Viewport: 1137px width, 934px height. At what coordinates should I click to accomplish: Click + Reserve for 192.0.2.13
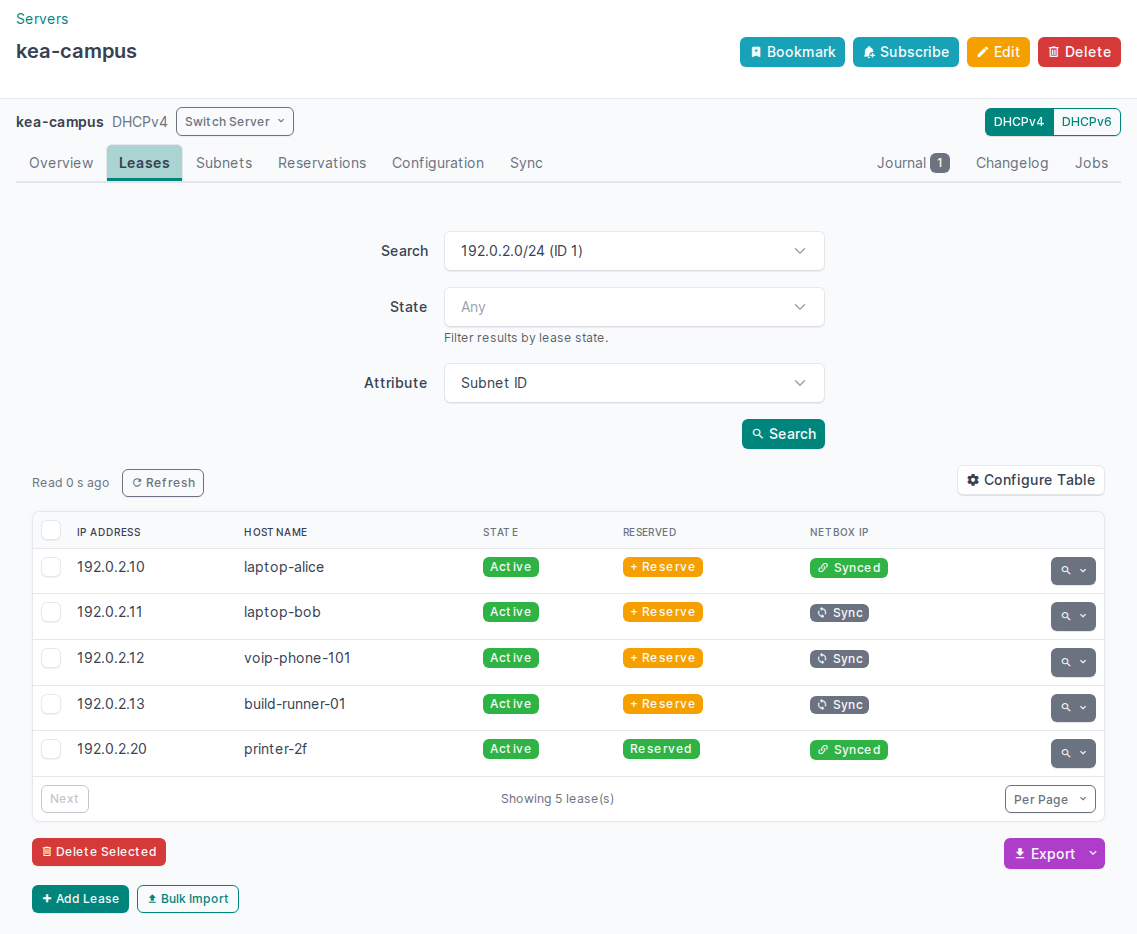click(x=662, y=704)
